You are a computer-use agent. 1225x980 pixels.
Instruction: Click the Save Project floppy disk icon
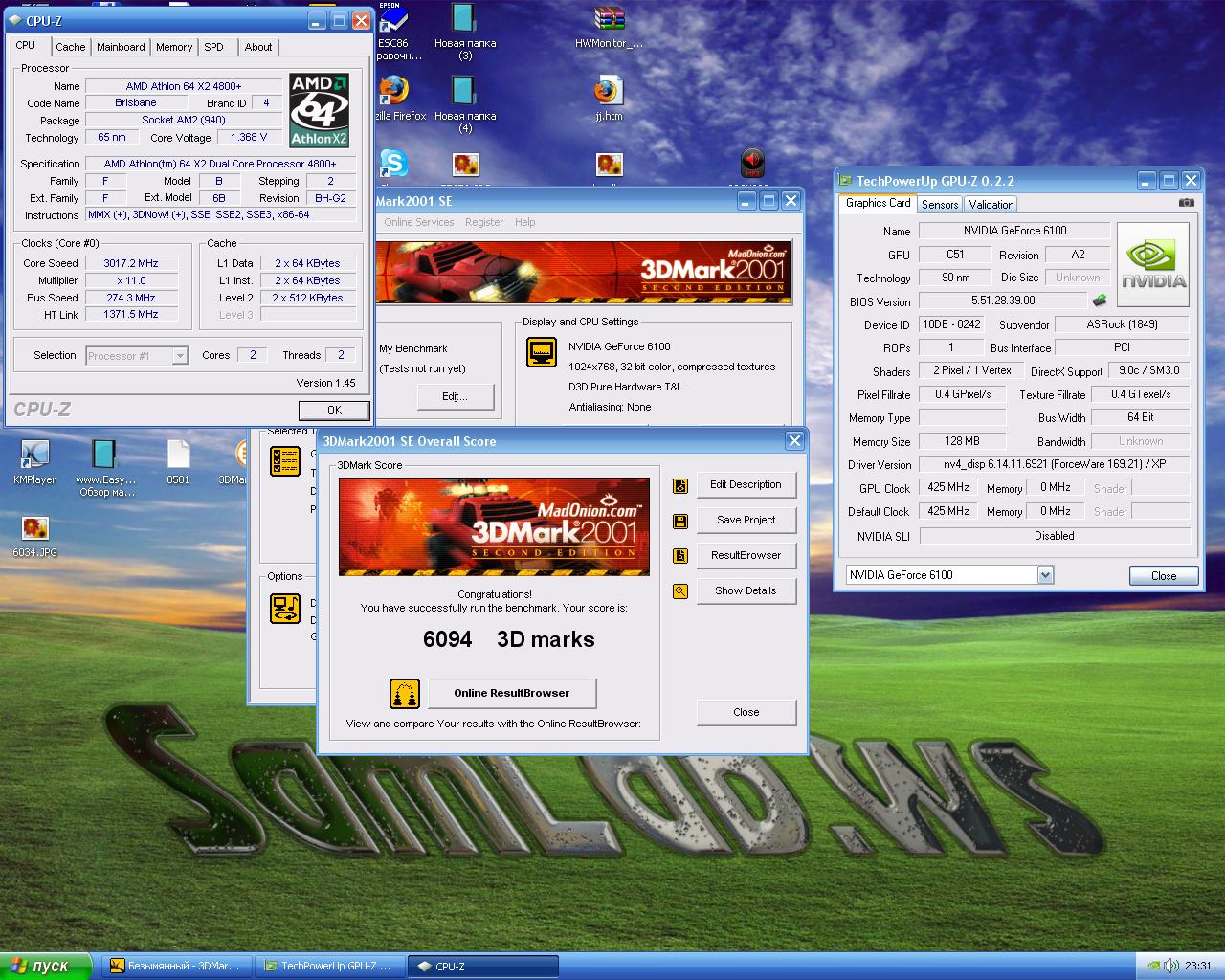(x=680, y=521)
